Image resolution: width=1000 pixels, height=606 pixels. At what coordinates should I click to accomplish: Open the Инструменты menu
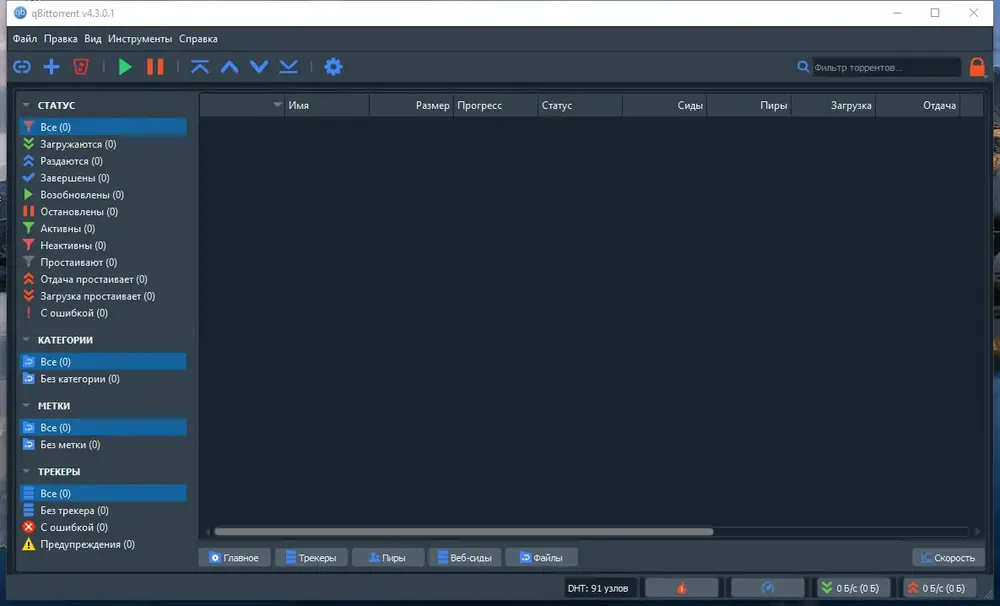(140, 39)
